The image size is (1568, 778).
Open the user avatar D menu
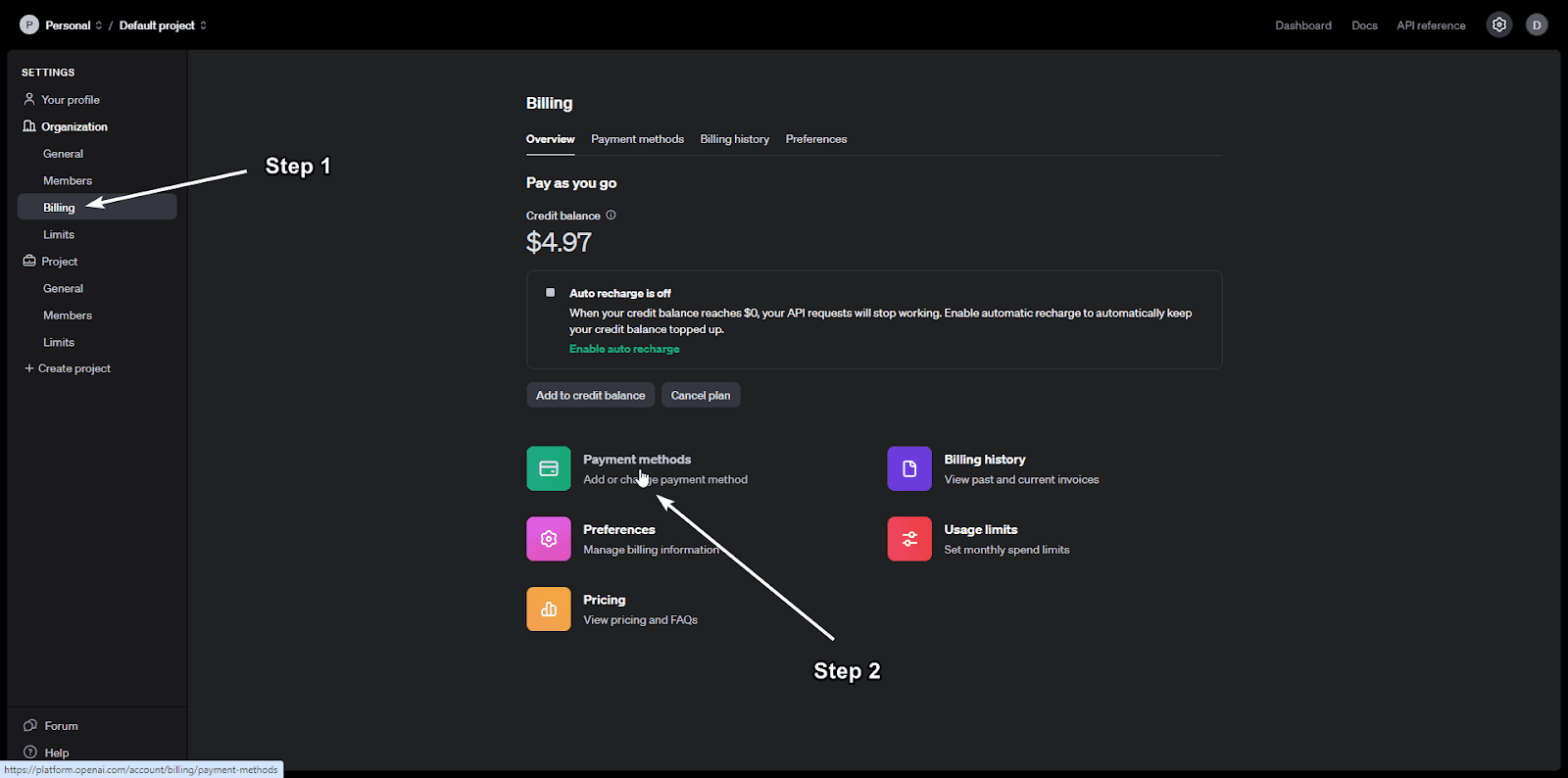coord(1537,25)
